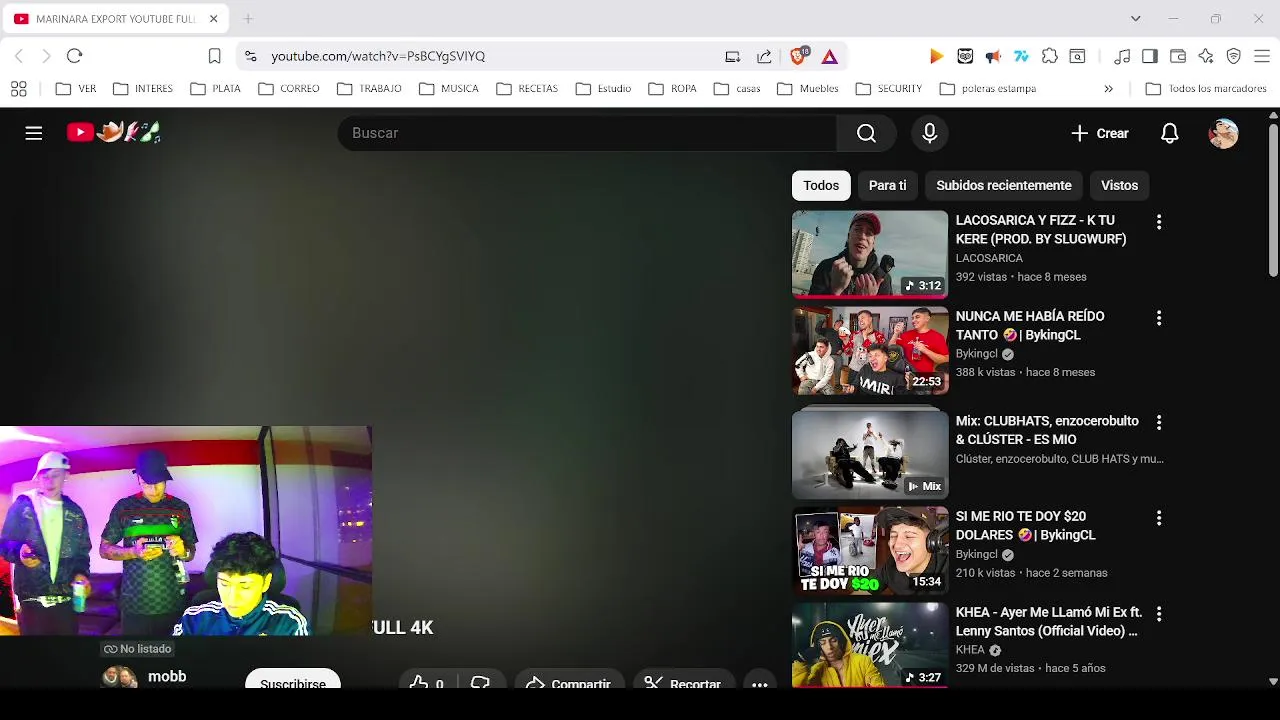Viewport: 1280px width, 720px height.
Task: Reload the page
Action: click(x=74, y=56)
